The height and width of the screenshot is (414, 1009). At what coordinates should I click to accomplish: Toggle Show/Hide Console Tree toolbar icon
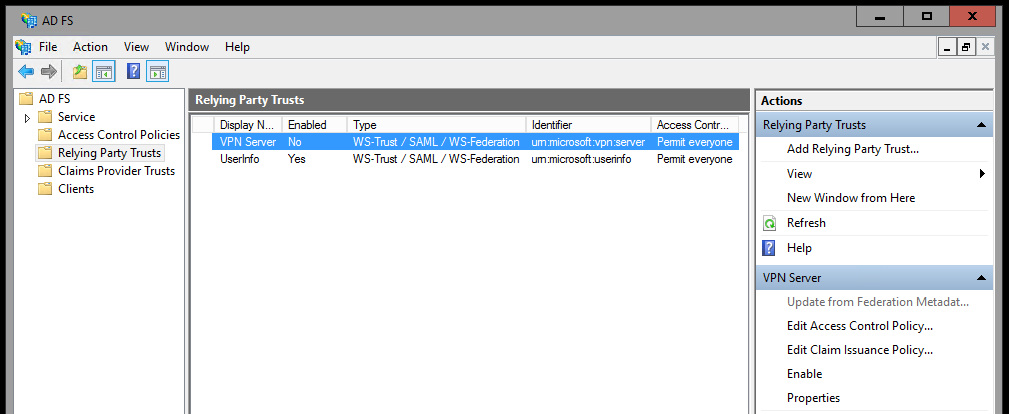103,71
